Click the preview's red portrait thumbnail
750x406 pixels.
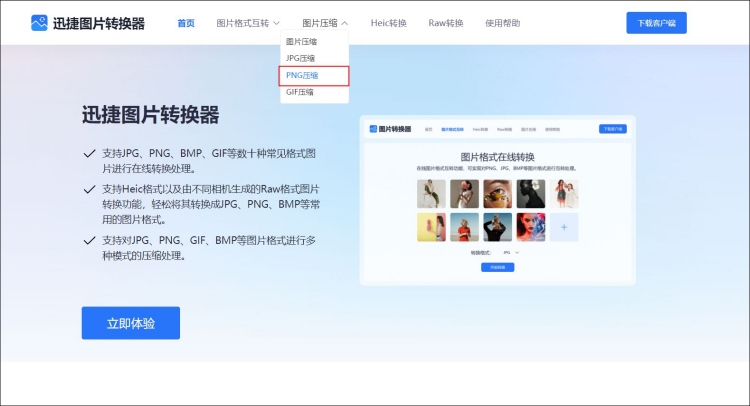tap(531, 227)
